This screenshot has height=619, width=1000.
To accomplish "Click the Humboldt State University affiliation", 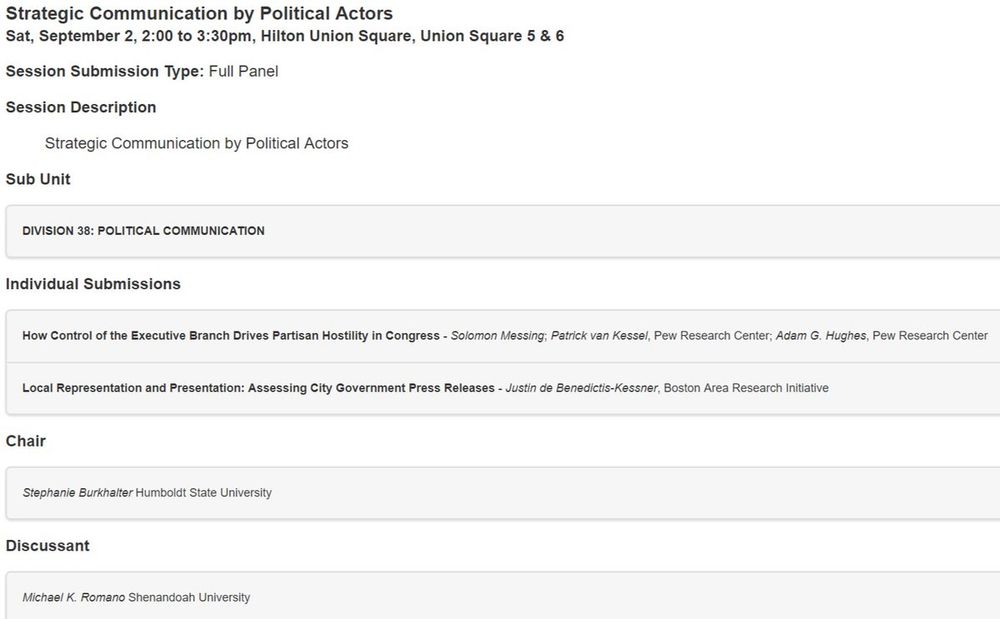I will [203, 493].
